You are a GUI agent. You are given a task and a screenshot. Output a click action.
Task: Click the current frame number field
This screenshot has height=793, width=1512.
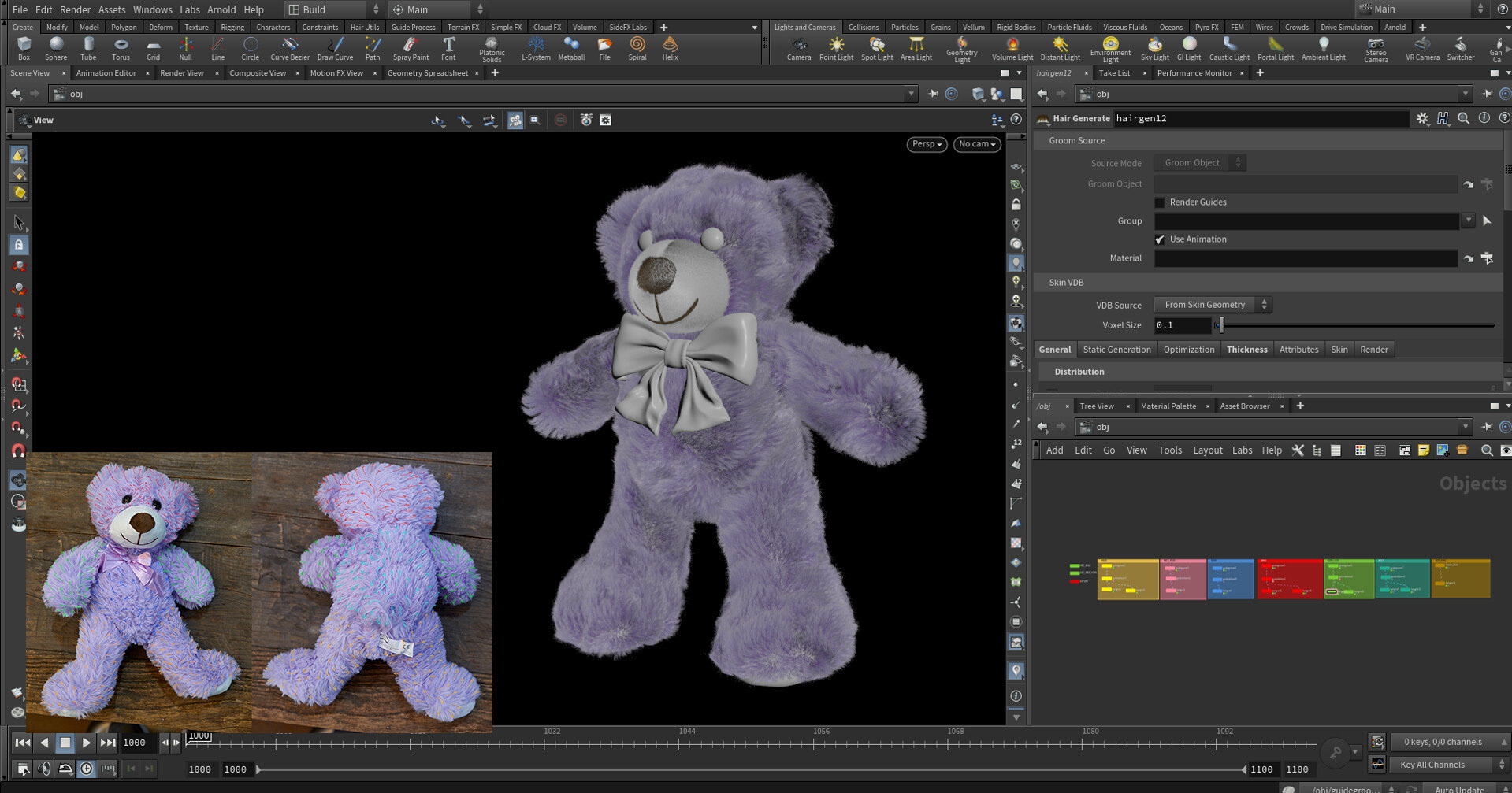(x=139, y=743)
